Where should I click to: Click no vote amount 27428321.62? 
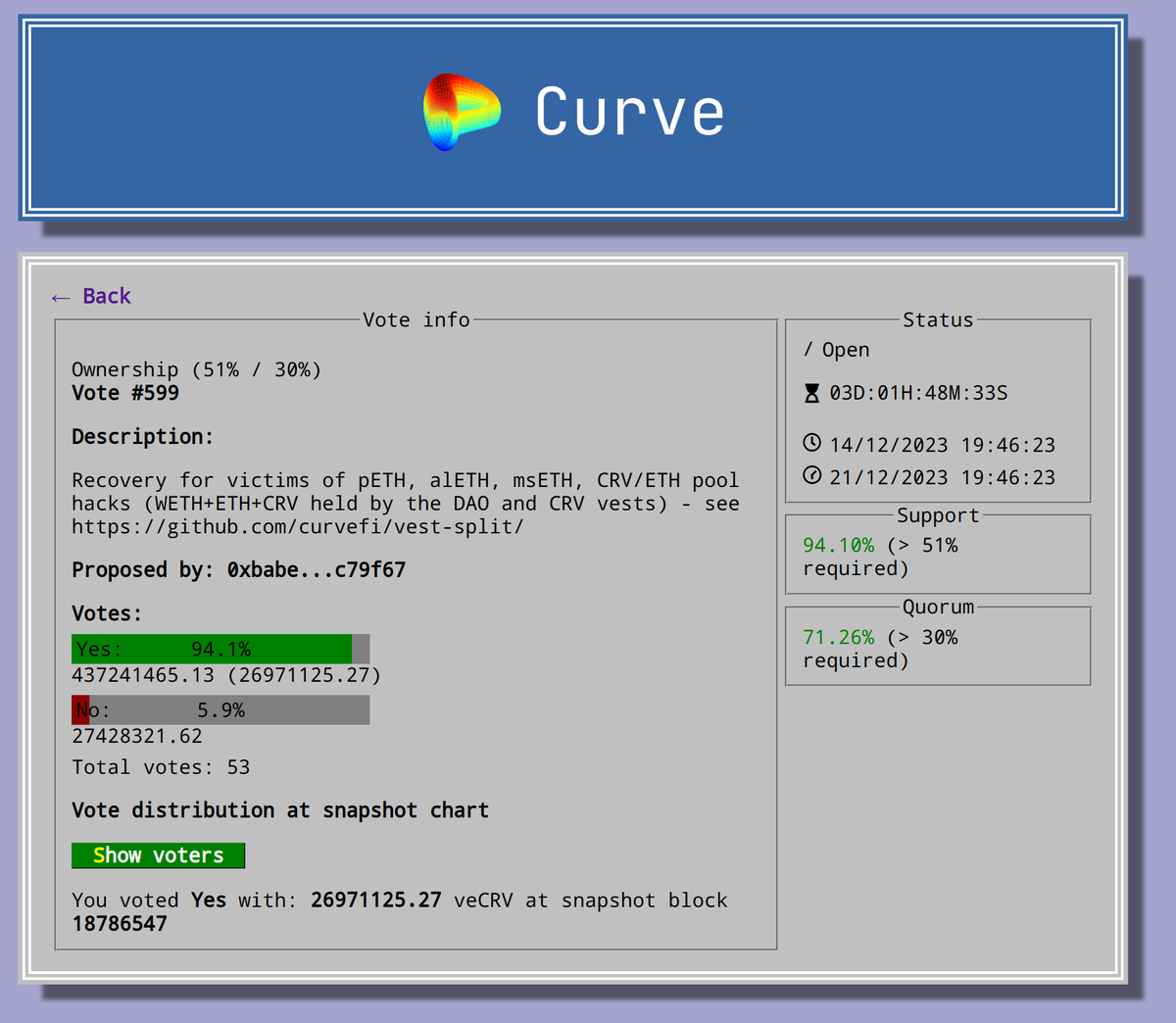136,736
